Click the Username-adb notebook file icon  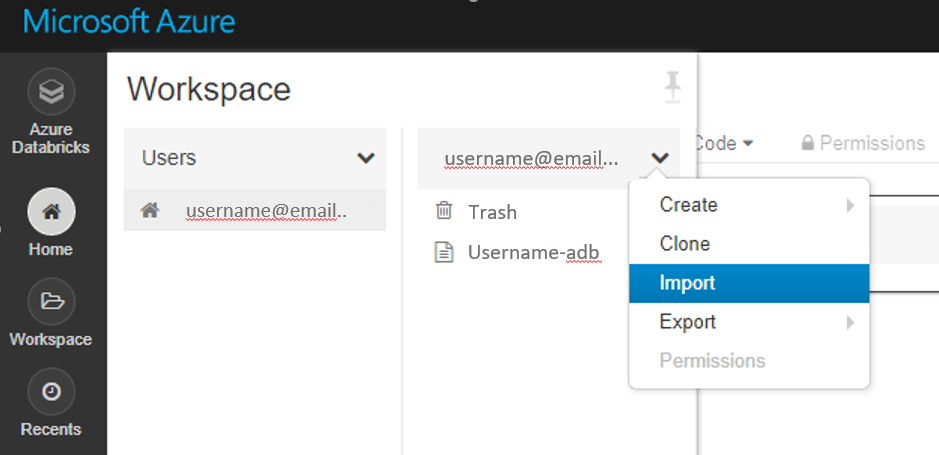[443, 252]
